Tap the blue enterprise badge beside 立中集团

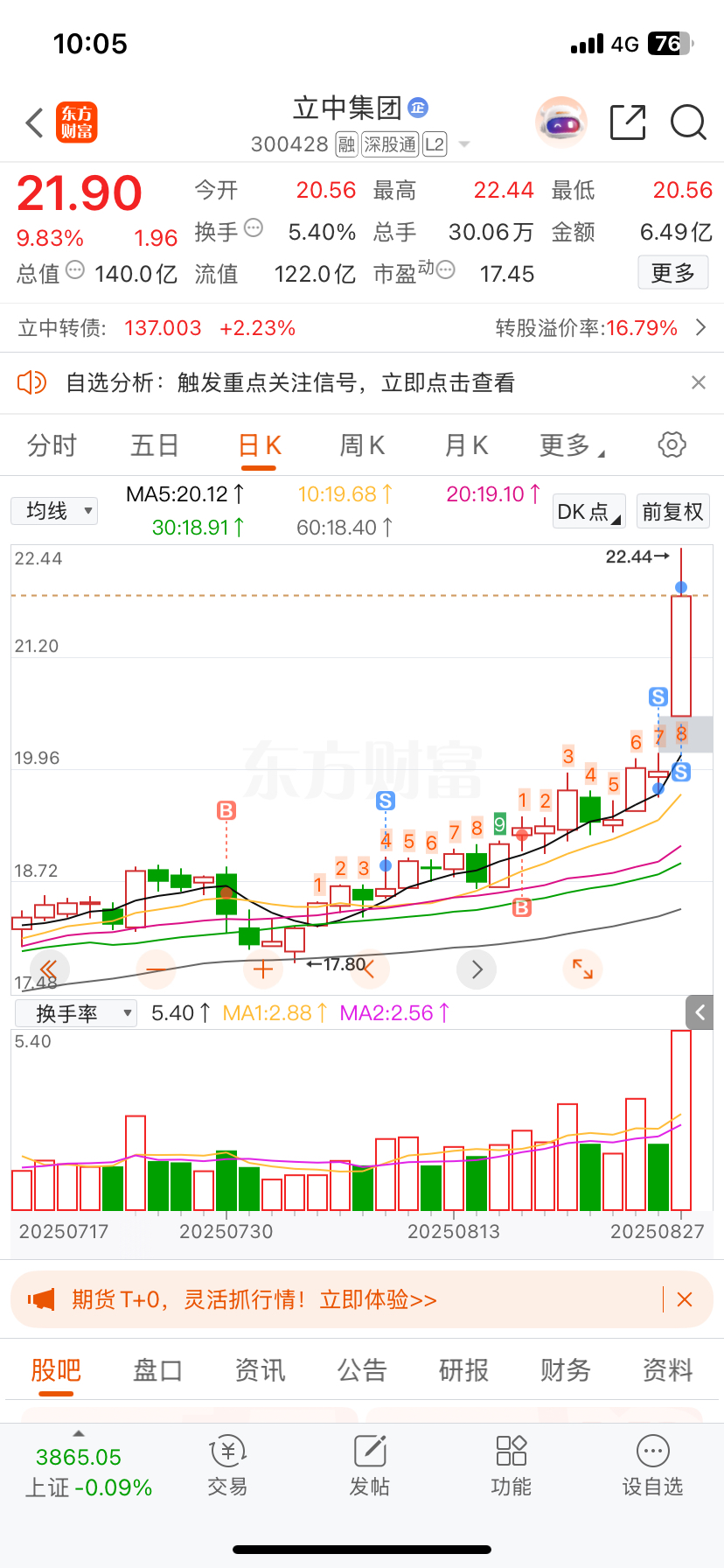(x=418, y=108)
